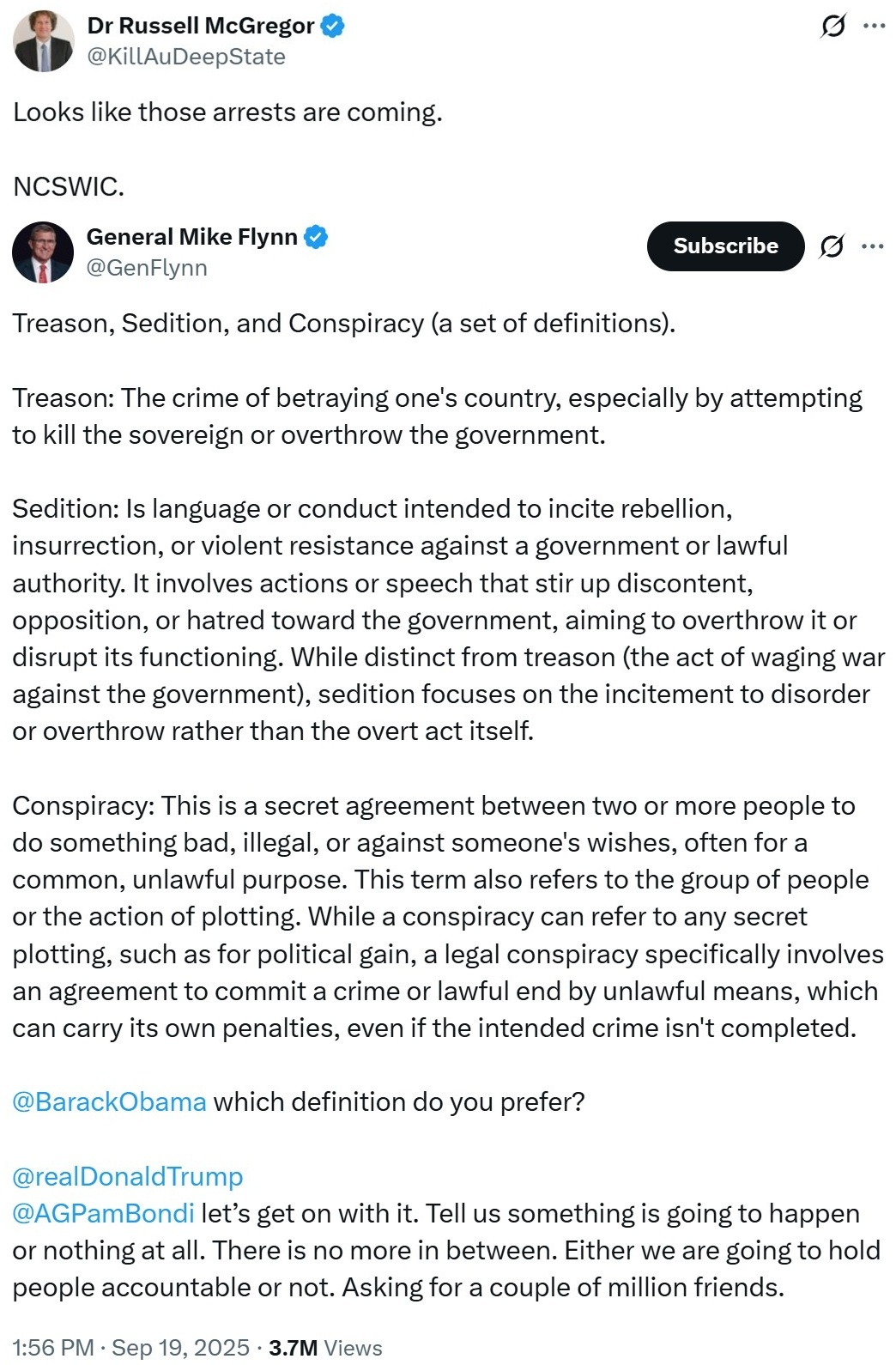This screenshot has height=1365, width=896.
Task: Visit the @KillAuDeepState handle
Action: 186,57
